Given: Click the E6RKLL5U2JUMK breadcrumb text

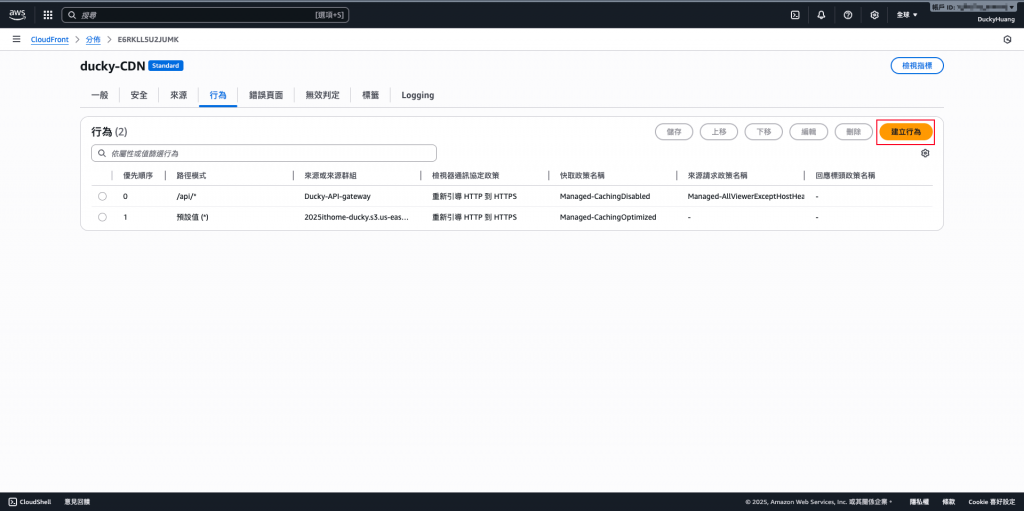Looking at the screenshot, I should 148,39.
